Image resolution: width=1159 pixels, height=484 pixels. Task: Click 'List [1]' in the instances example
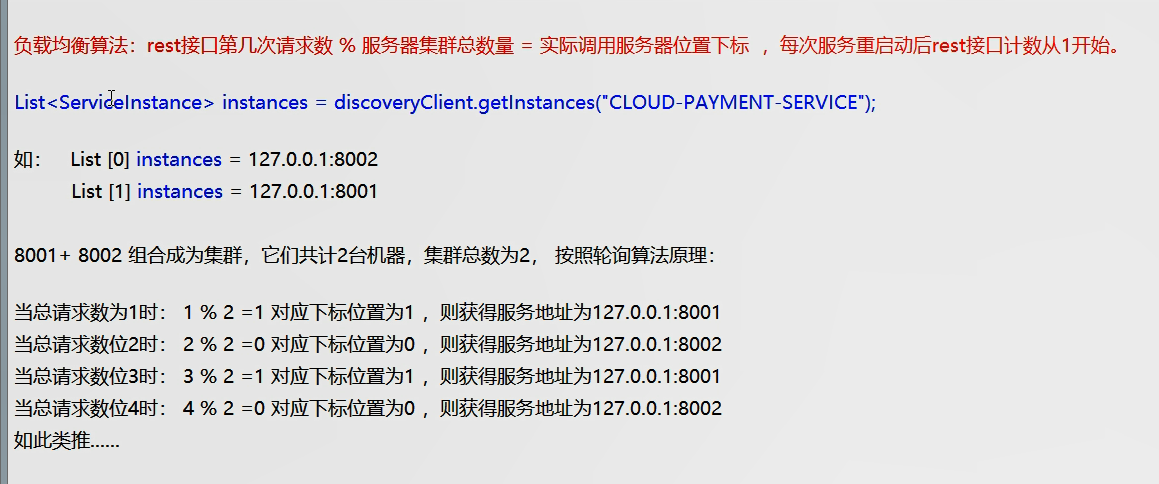(x=101, y=191)
